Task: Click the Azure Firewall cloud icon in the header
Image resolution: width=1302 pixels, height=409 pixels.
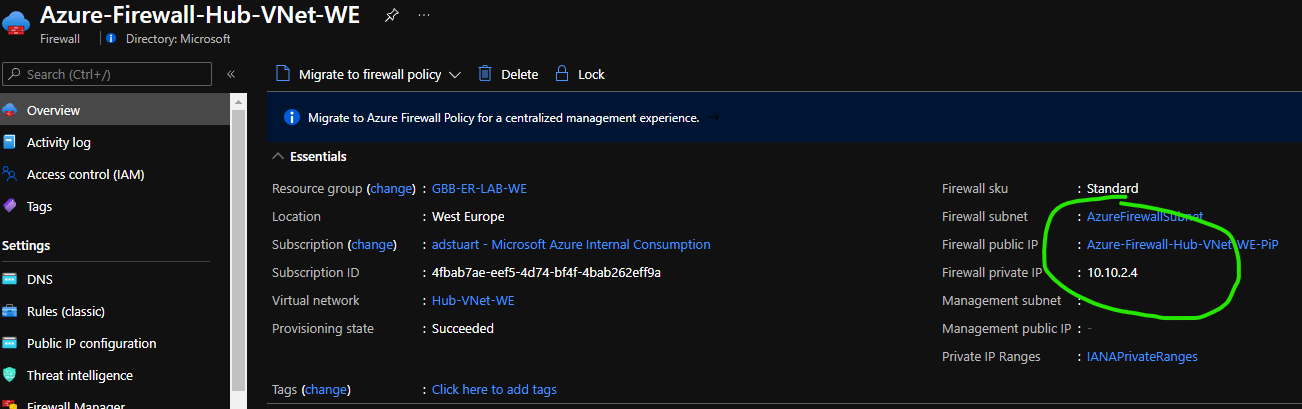Action: (17, 24)
